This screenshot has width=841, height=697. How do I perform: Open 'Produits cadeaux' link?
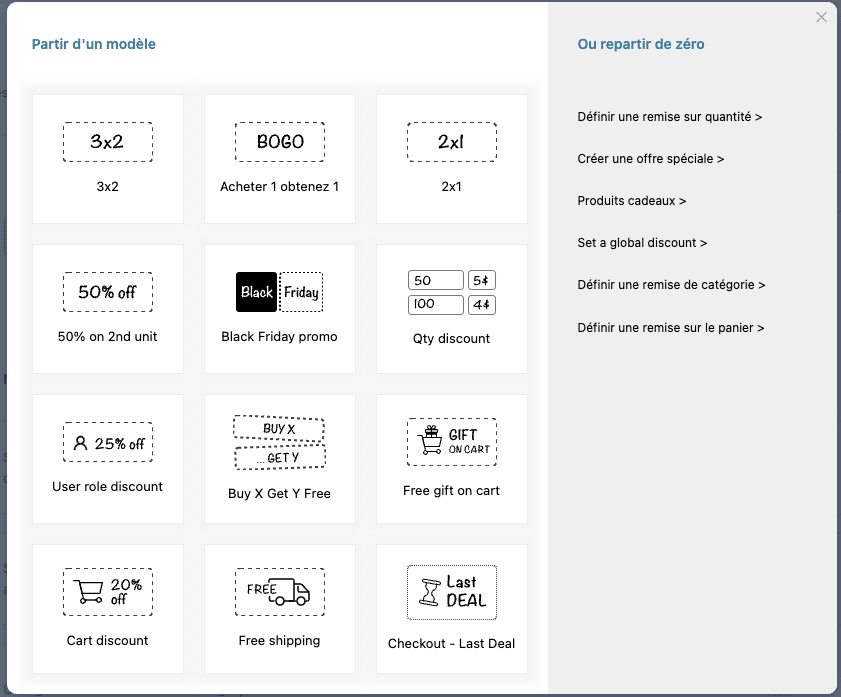(x=632, y=201)
